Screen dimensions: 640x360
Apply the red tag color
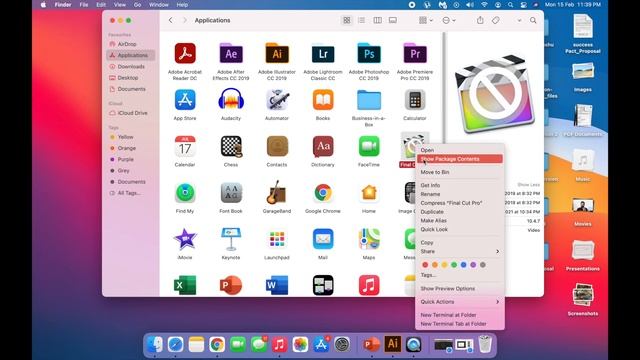coord(425,265)
